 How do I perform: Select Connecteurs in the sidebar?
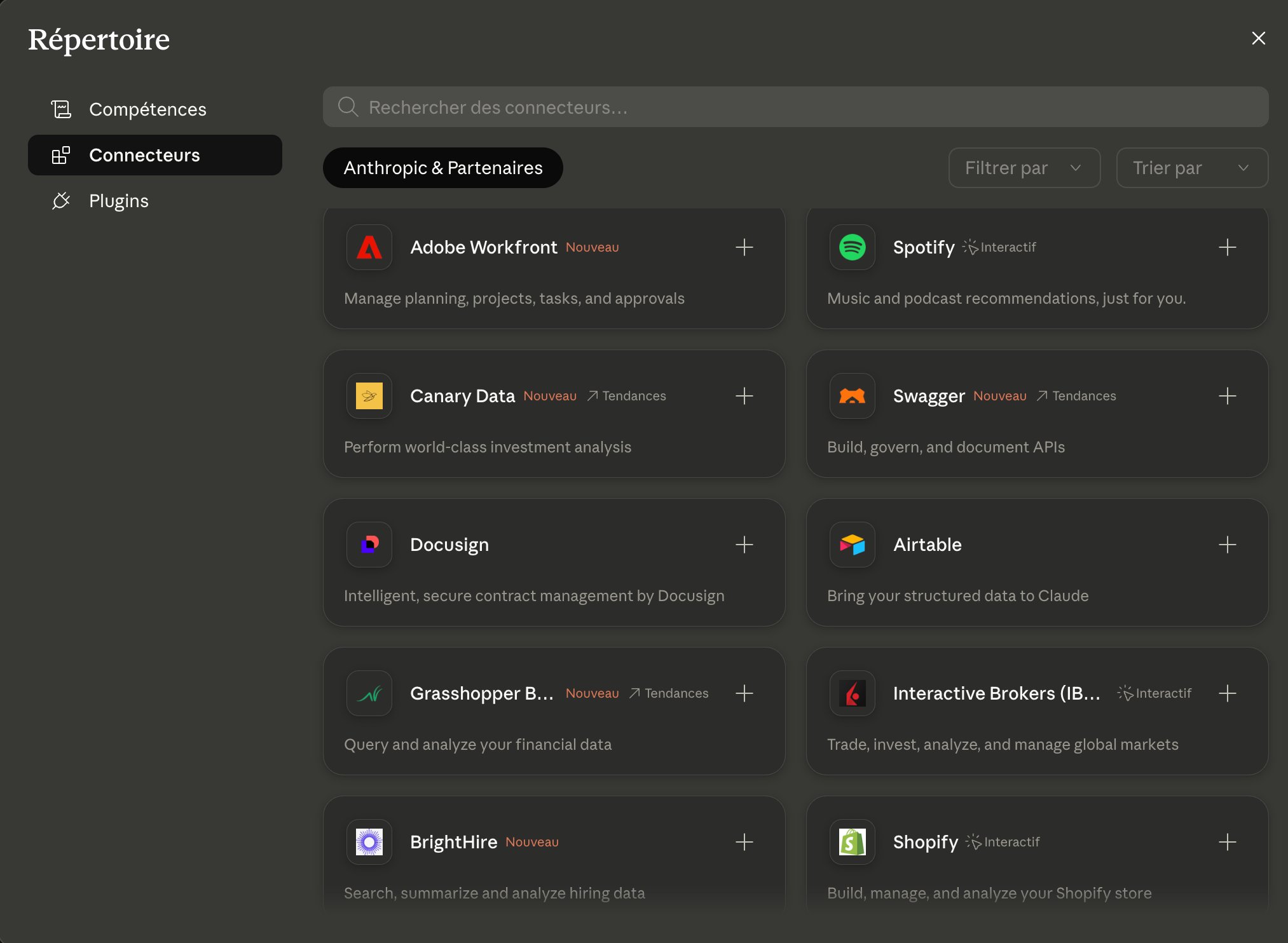155,155
